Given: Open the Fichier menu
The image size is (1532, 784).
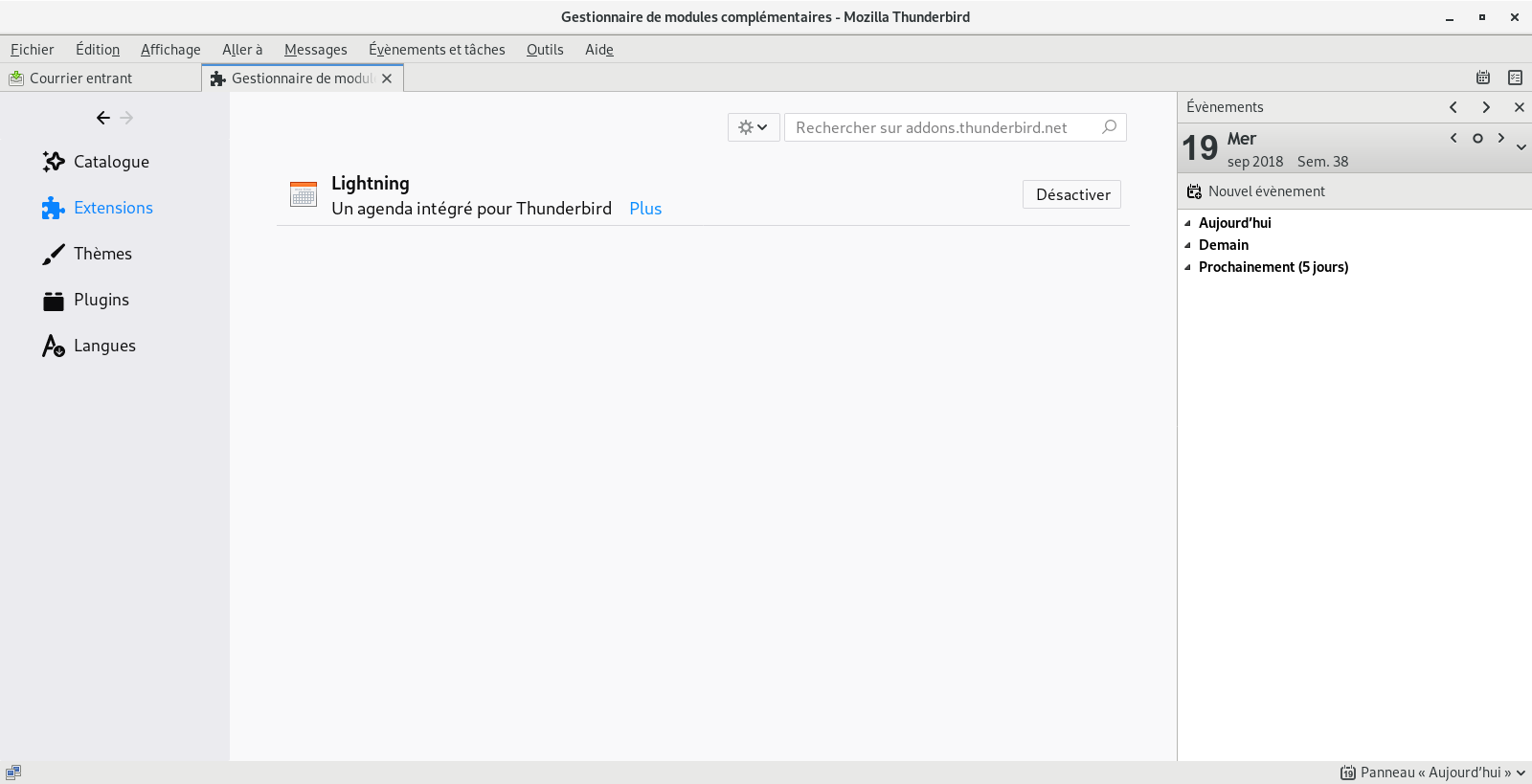Looking at the screenshot, I should (33, 50).
